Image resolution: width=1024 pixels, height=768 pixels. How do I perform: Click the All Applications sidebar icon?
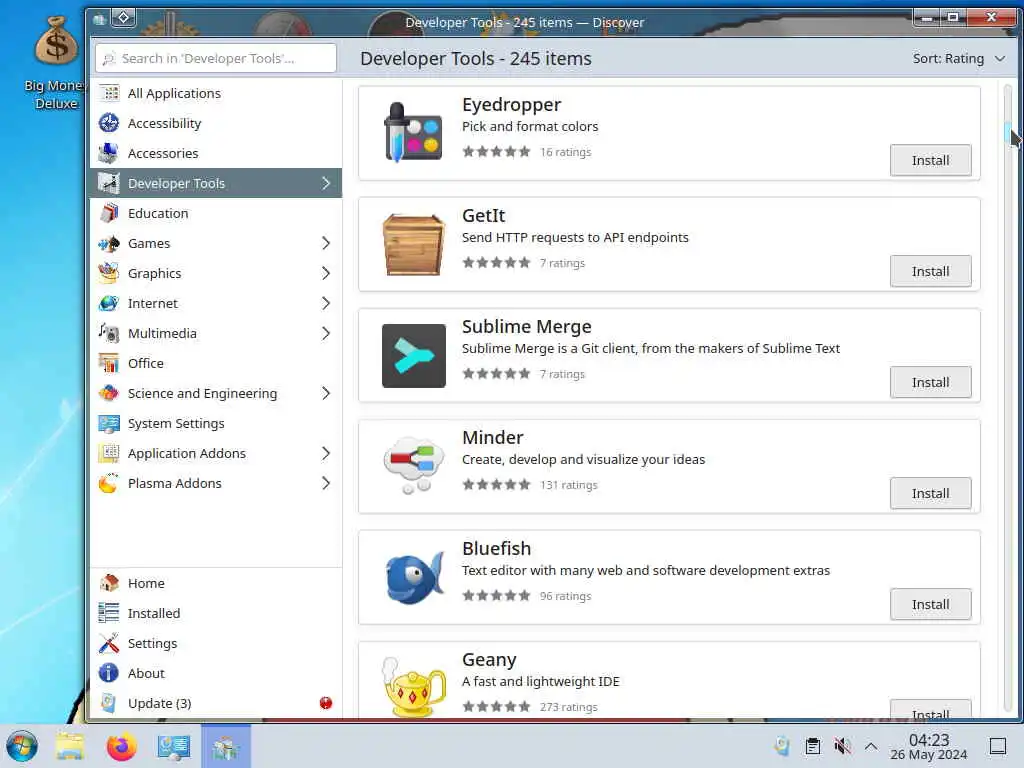pyautogui.click(x=109, y=93)
